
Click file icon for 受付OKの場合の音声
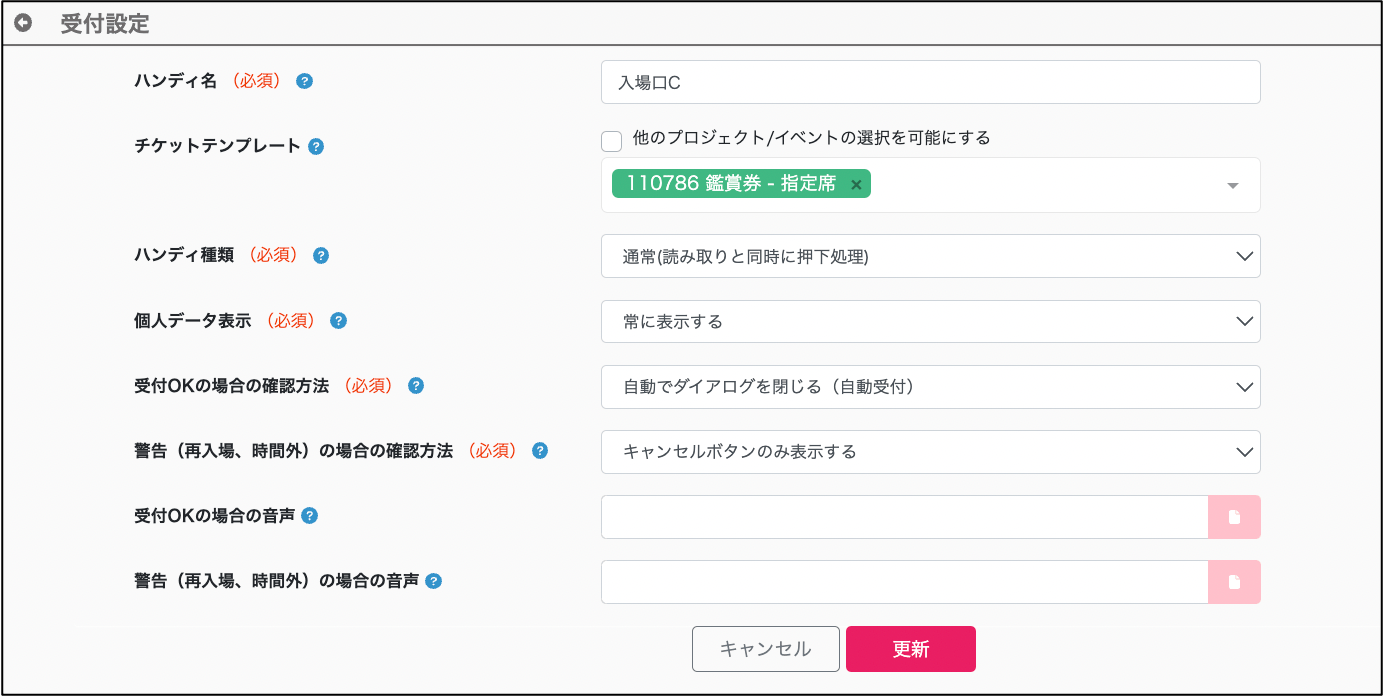click(1234, 517)
